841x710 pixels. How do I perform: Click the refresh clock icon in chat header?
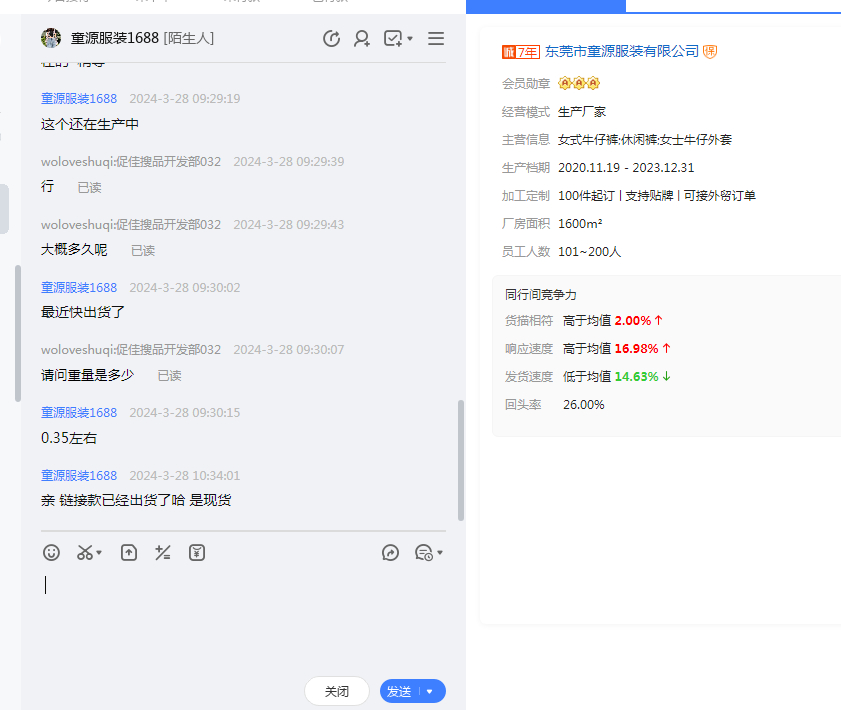pos(332,39)
